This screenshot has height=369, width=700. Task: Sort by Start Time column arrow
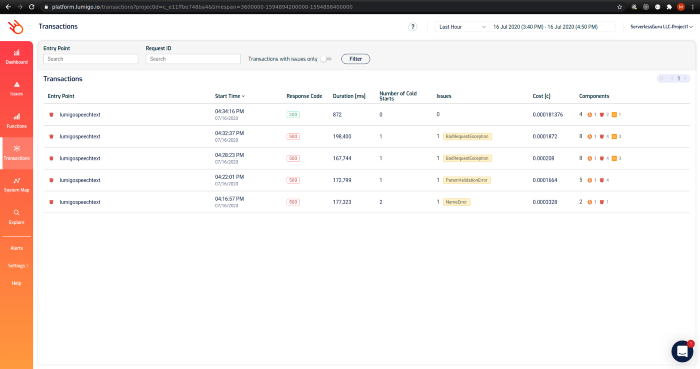point(243,96)
